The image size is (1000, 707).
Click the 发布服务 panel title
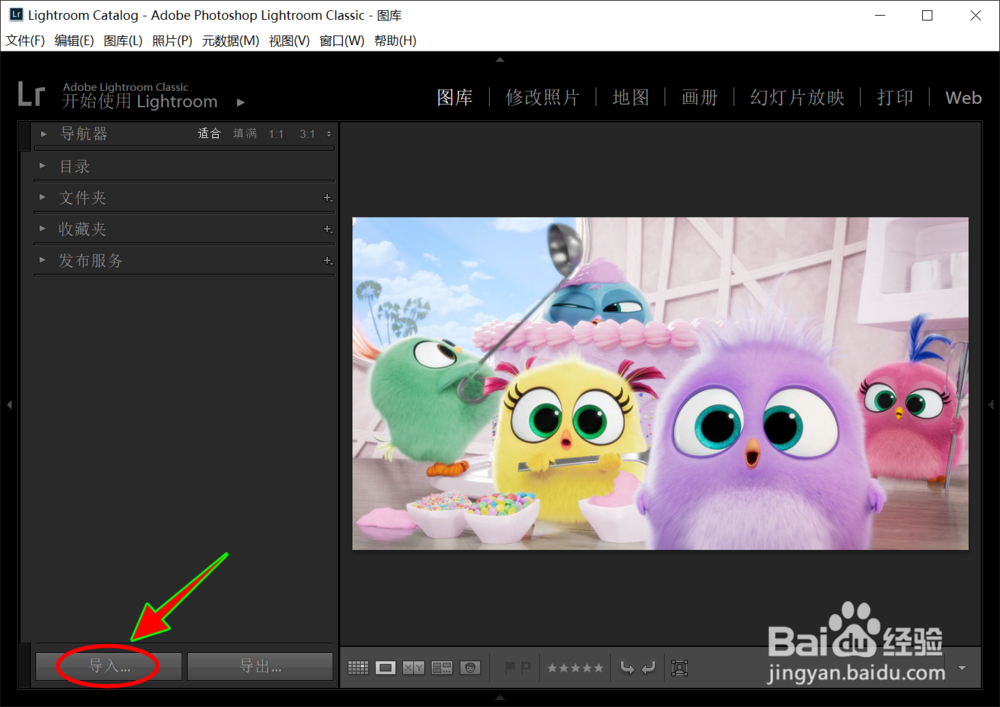pyautogui.click(x=91, y=260)
